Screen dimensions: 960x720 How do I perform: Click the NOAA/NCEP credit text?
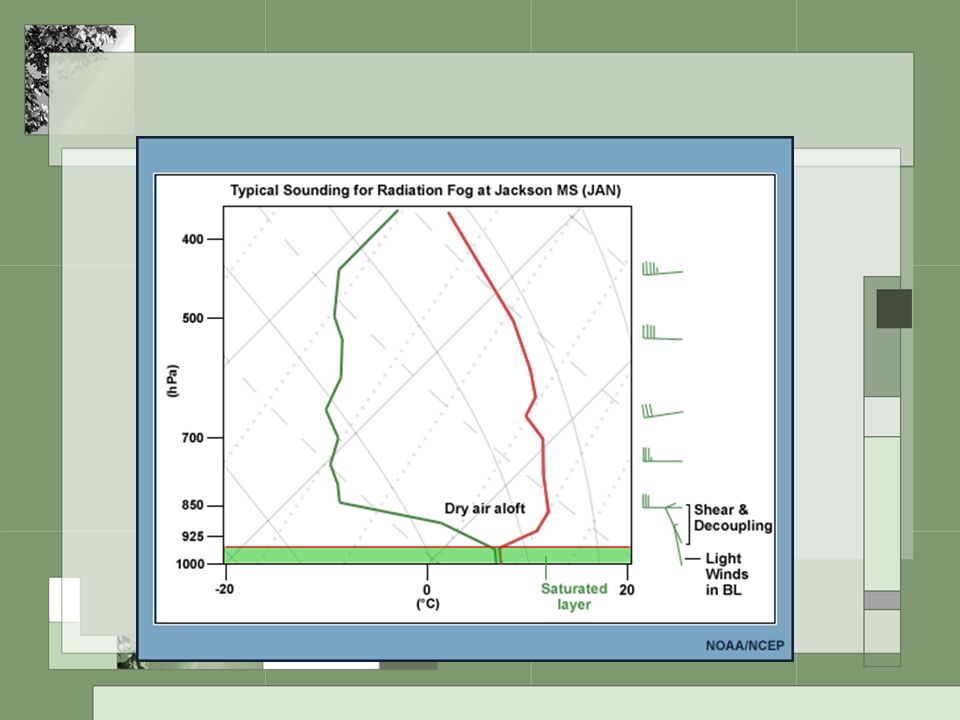pos(744,645)
